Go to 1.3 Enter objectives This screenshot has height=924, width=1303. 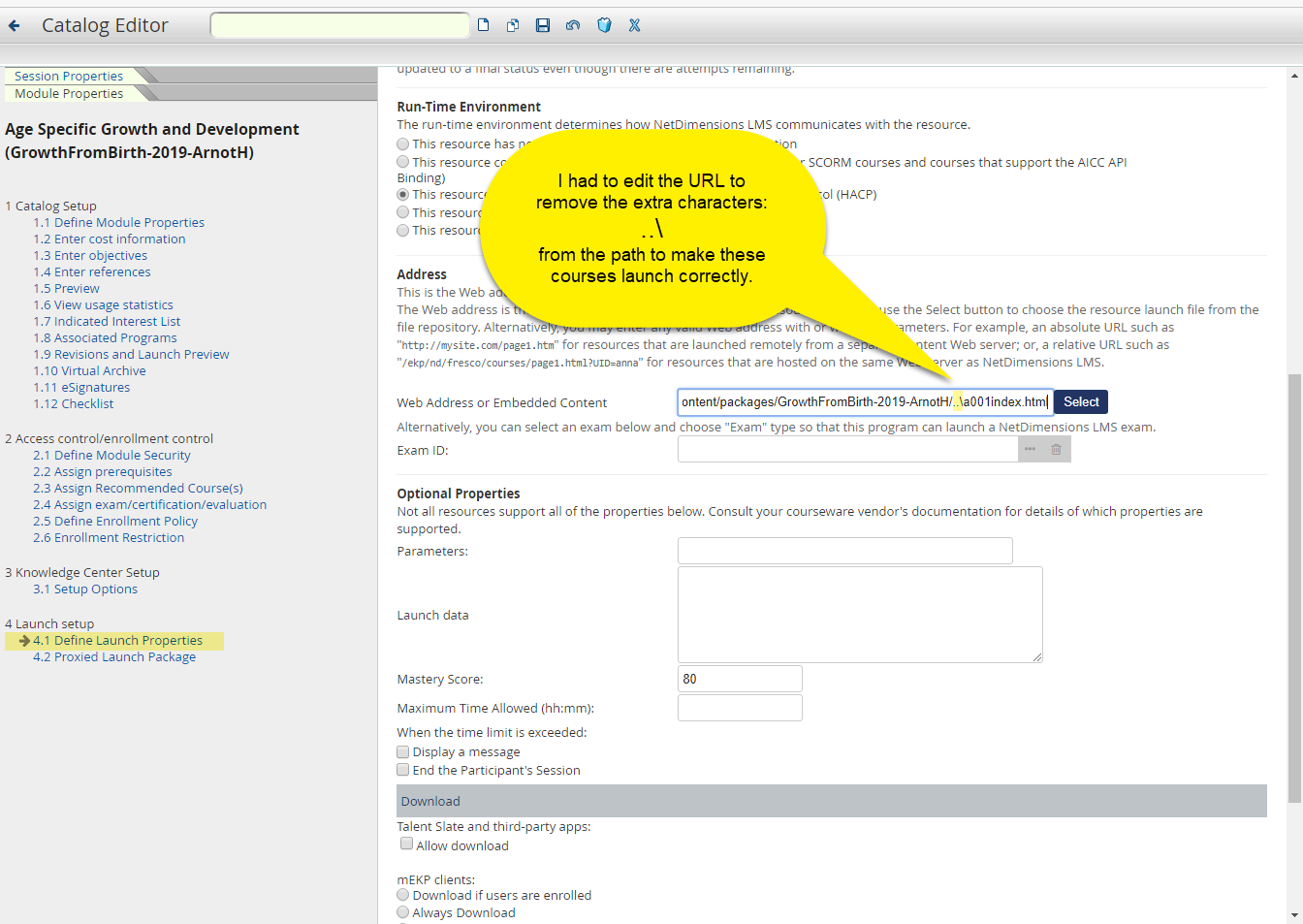pyautogui.click(x=90, y=255)
